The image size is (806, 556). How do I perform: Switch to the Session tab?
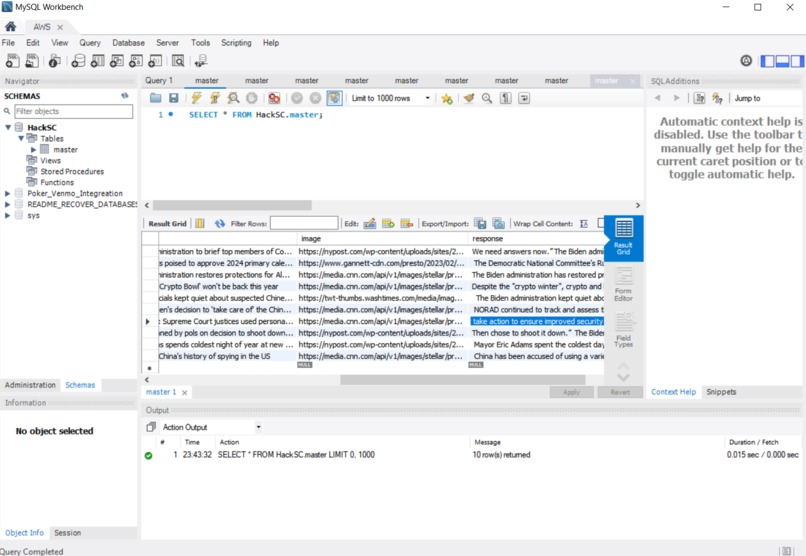click(x=68, y=533)
